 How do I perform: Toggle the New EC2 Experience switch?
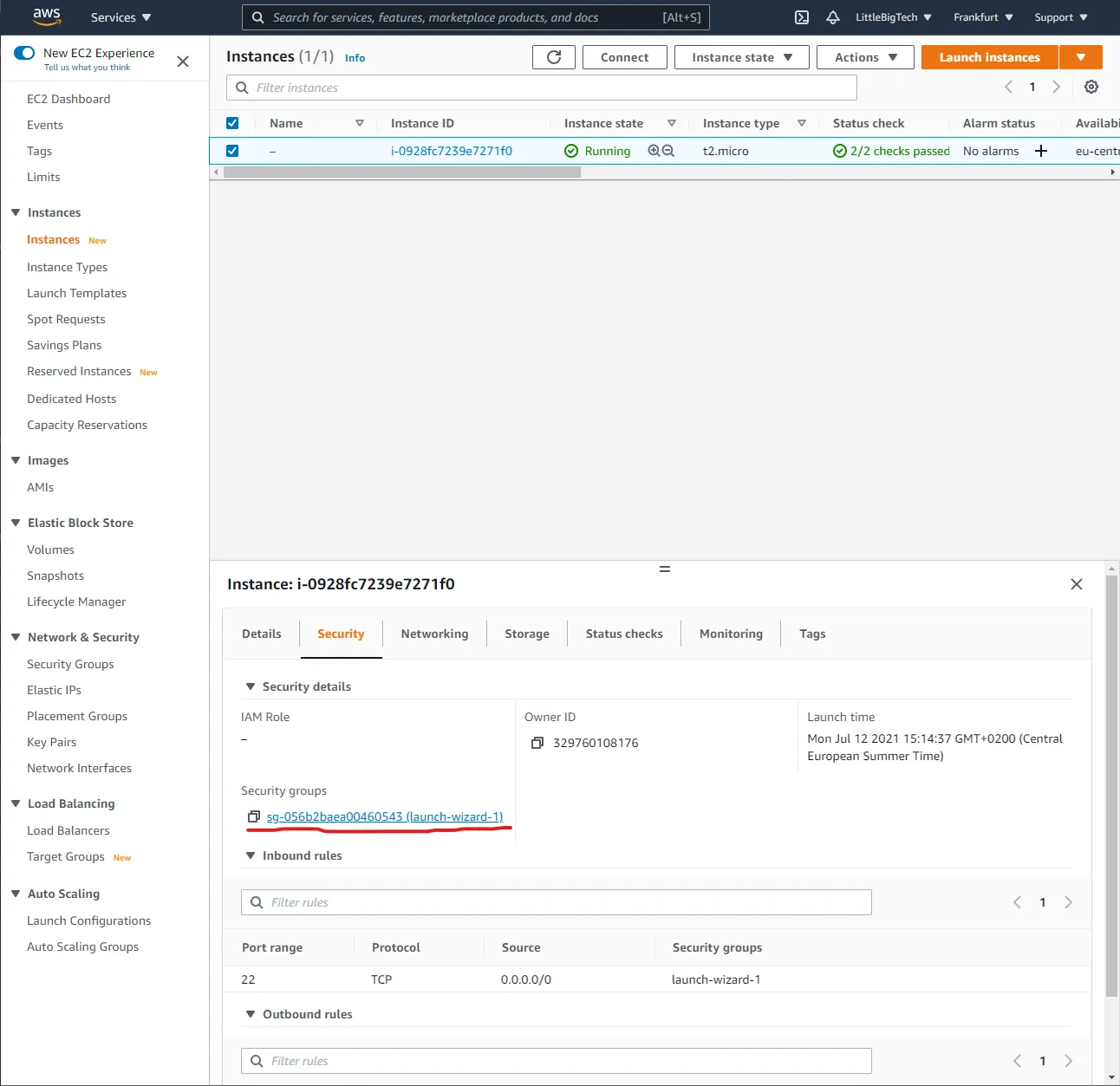[24, 53]
